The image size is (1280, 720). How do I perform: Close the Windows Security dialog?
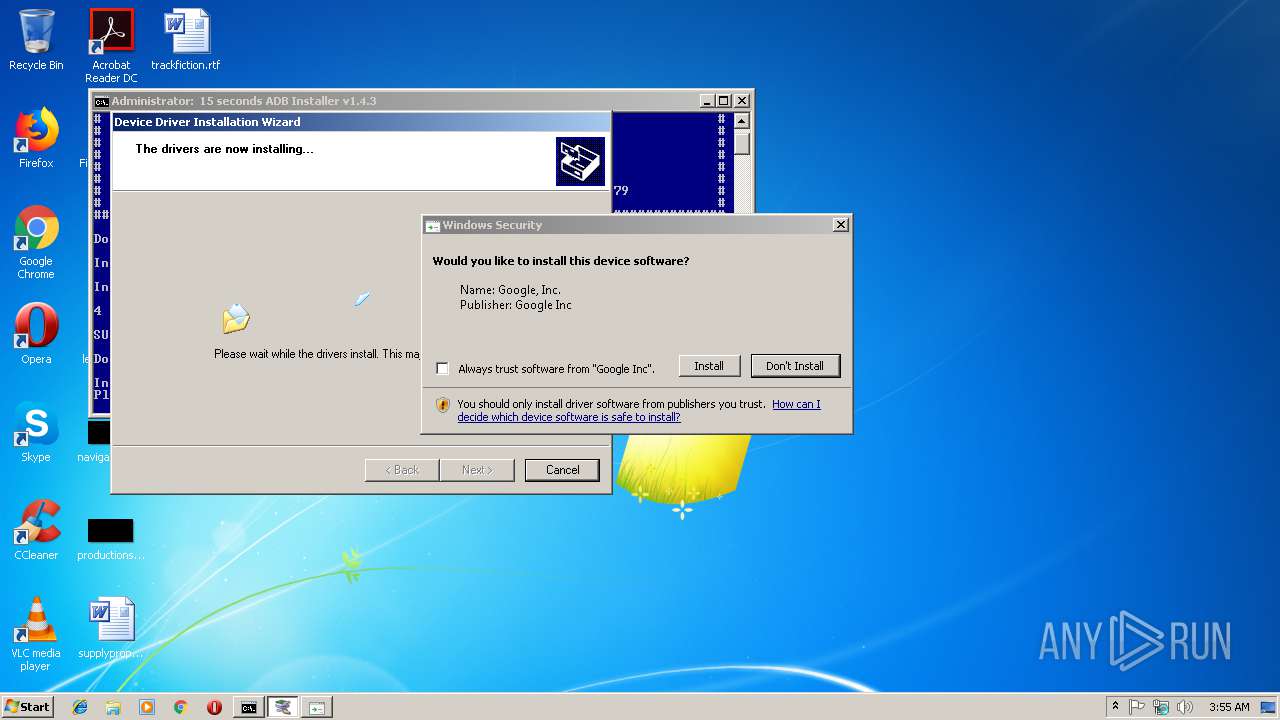841,225
